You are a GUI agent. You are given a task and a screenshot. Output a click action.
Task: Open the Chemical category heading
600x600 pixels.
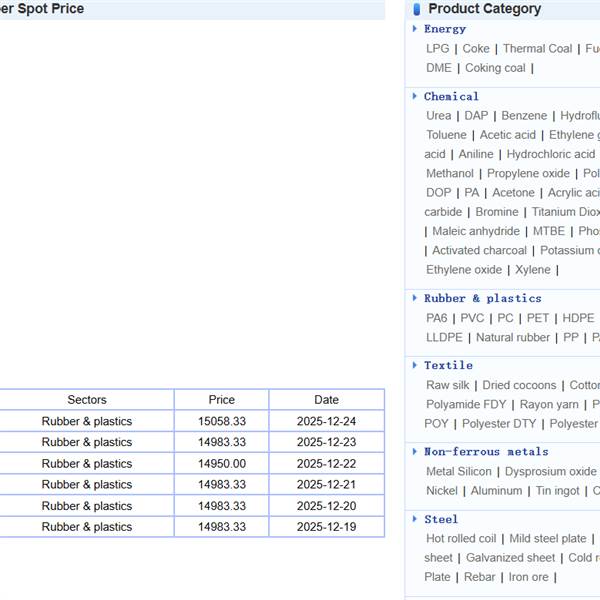click(451, 97)
